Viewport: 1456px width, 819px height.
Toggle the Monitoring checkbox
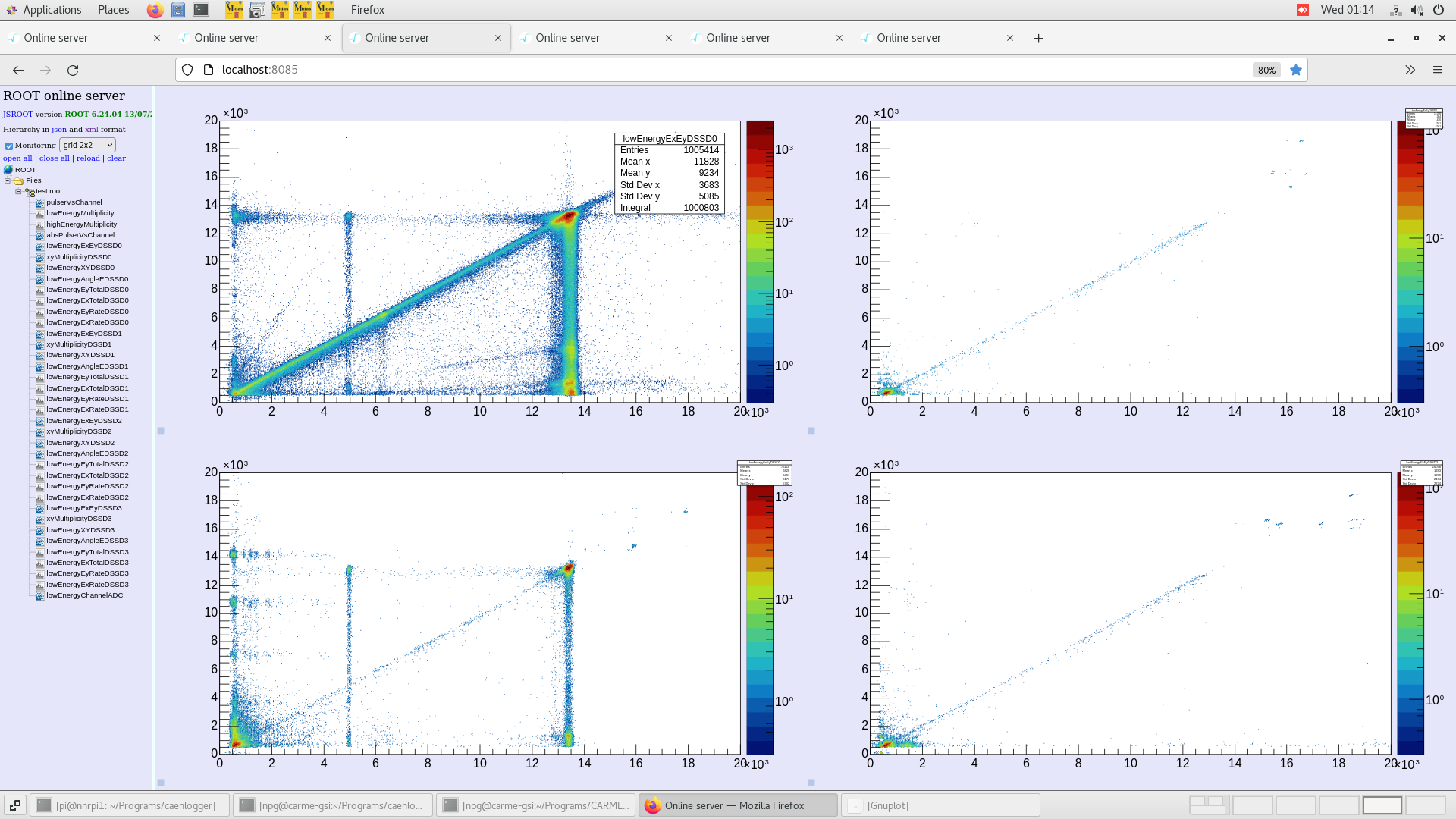click(x=9, y=146)
